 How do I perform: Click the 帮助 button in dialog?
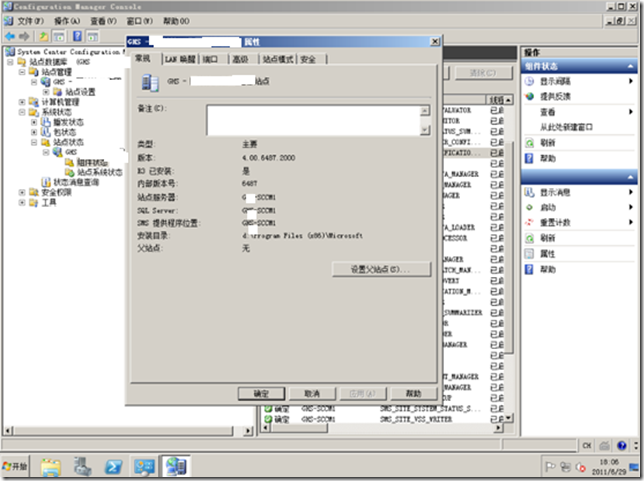click(x=414, y=394)
